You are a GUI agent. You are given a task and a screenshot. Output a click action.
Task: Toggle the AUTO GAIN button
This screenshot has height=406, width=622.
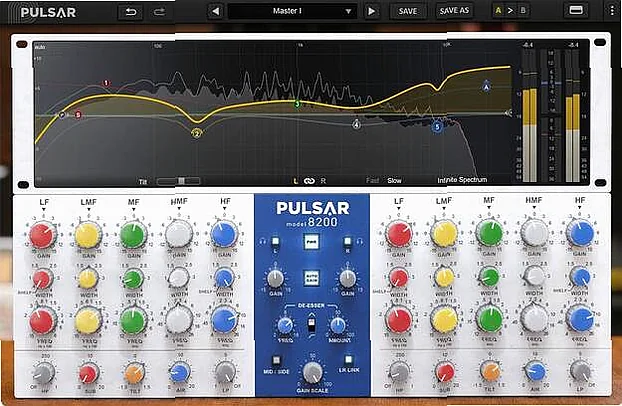(311, 278)
